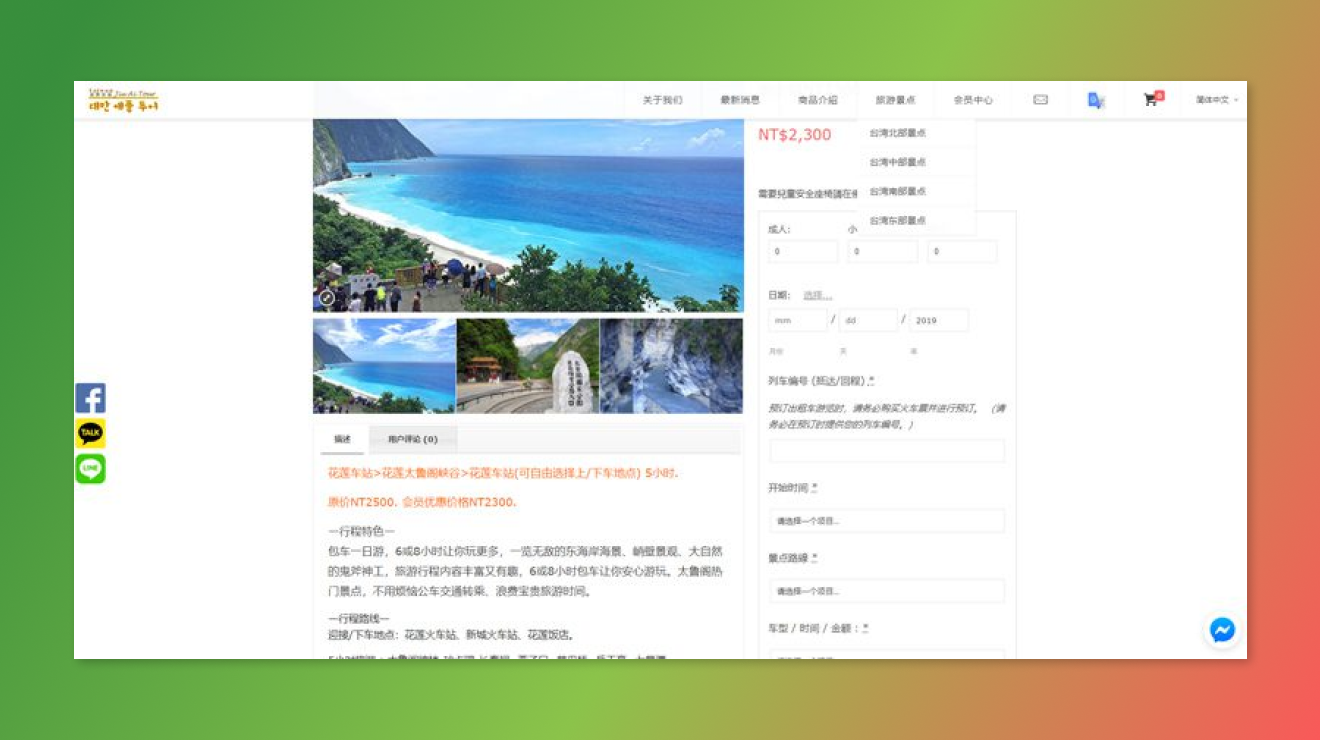The height and width of the screenshot is (740, 1320).
Task: Open the KakaoTalk chat icon
Action: coord(90,433)
